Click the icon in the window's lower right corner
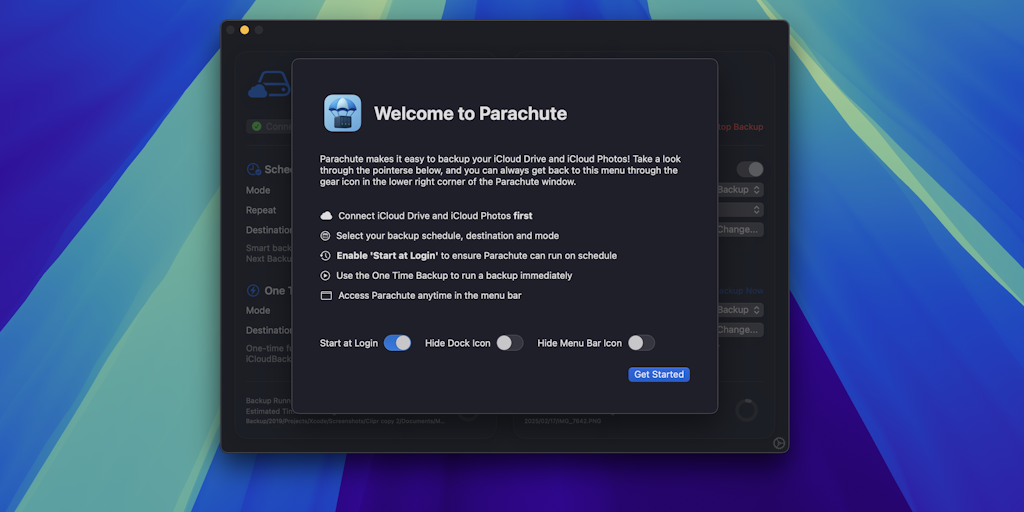This screenshot has height=512, width=1024. 779,443
